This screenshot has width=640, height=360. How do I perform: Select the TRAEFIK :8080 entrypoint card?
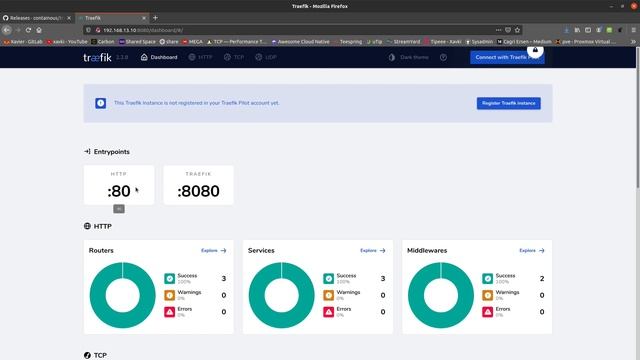pyautogui.click(x=198, y=185)
